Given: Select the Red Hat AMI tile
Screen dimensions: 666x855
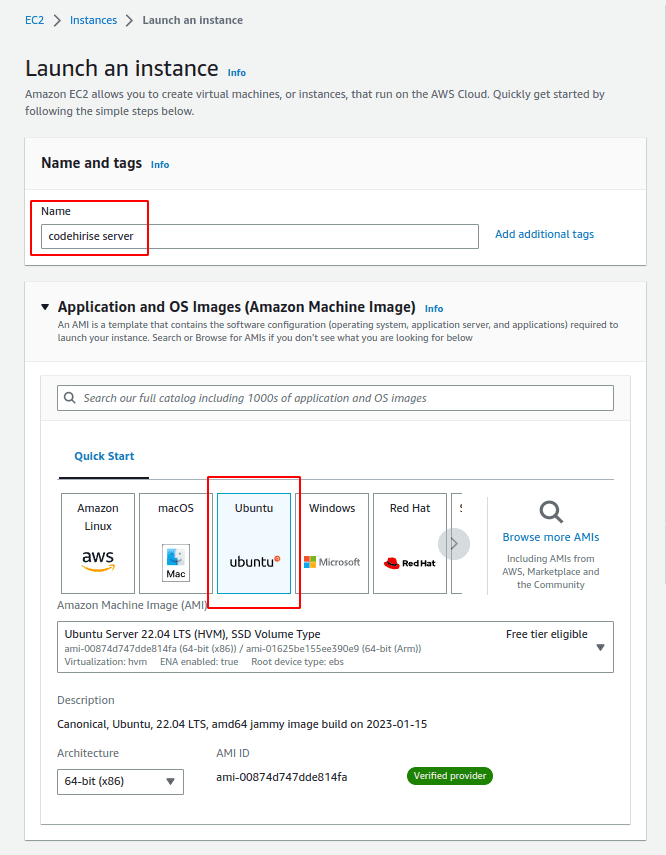Looking at the screenshot, I should tap(410, 543).
